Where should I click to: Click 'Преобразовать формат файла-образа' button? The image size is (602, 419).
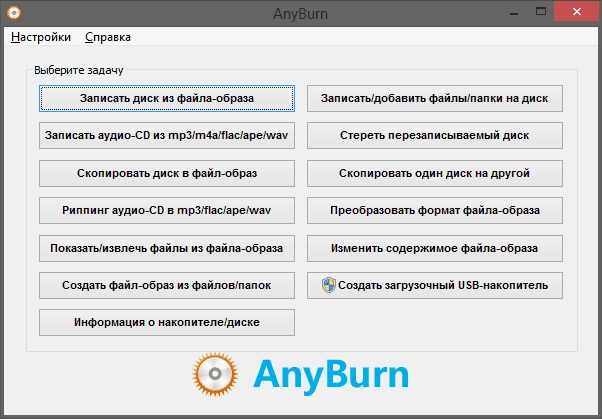click(435, 210)
